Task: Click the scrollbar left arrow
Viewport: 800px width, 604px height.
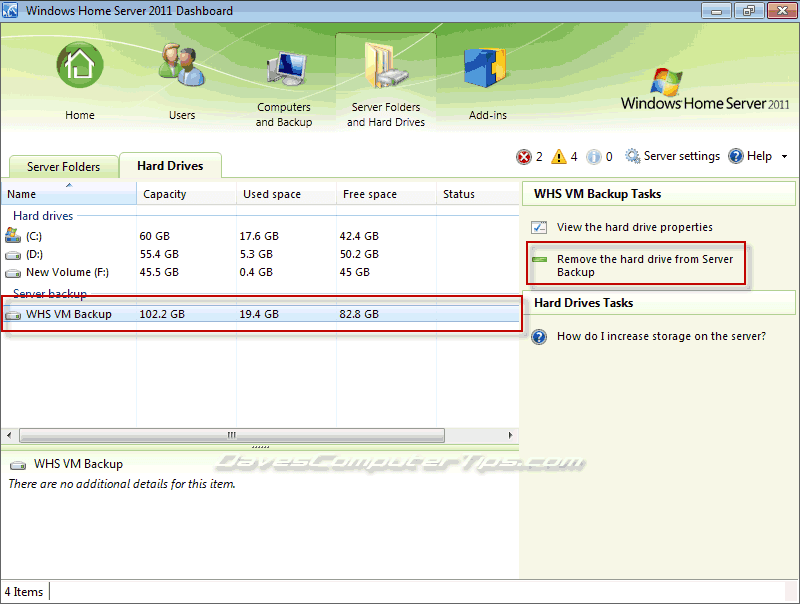Action: 9,435
